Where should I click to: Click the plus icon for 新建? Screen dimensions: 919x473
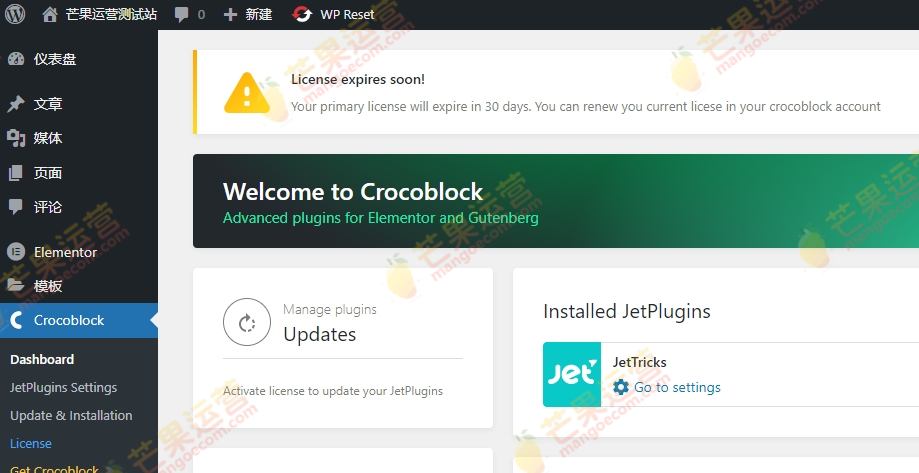pos(231,15)
